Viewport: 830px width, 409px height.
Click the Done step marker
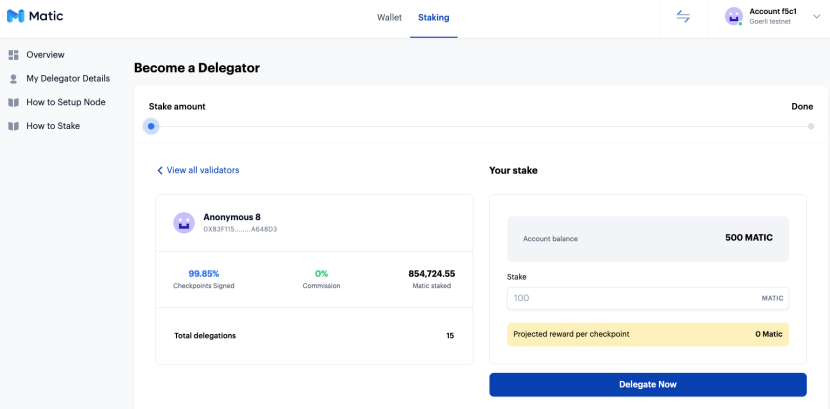pyautogui.click(x=811, y=126)
